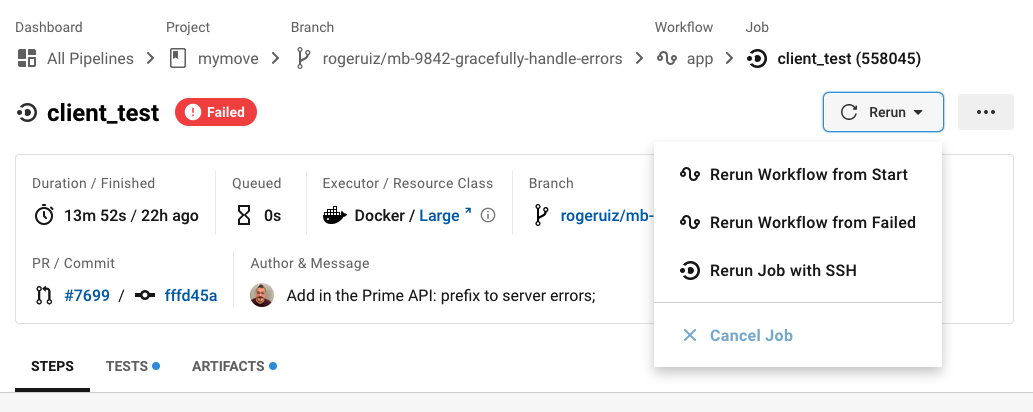Click chevron after All Pipelines breadcrumb
1033x412 pixels.
(x=151, y=59)
